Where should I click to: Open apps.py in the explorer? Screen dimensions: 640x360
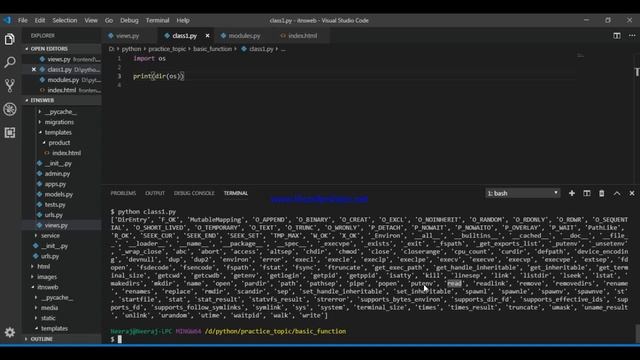[x=56, y=184]
